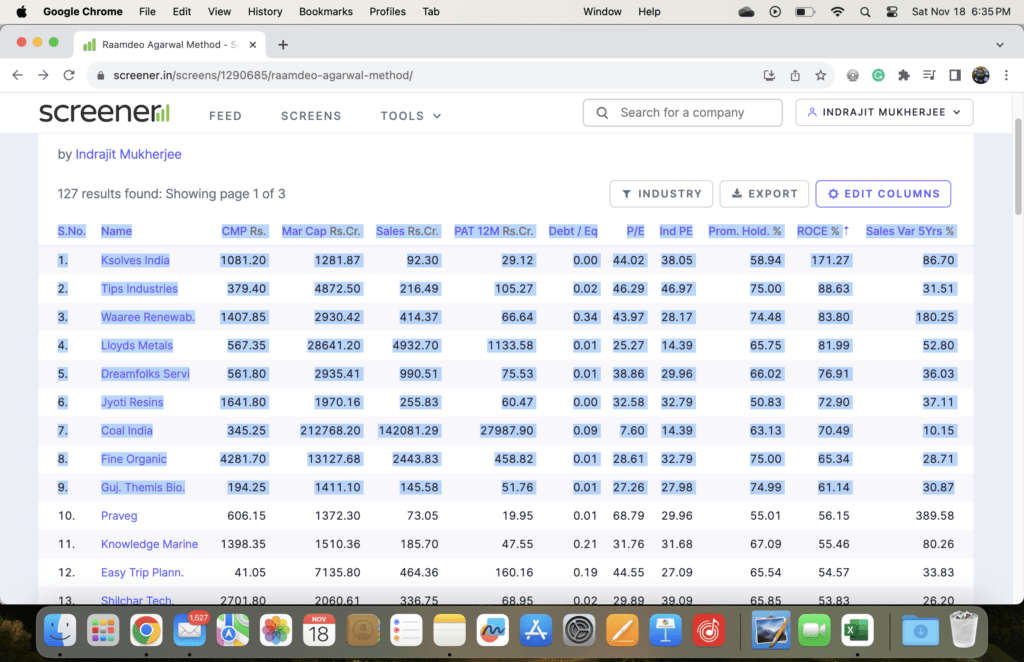The image size is (1024, 662).
Task: Open Photos app in the Dock
Action: pos(276,631)
